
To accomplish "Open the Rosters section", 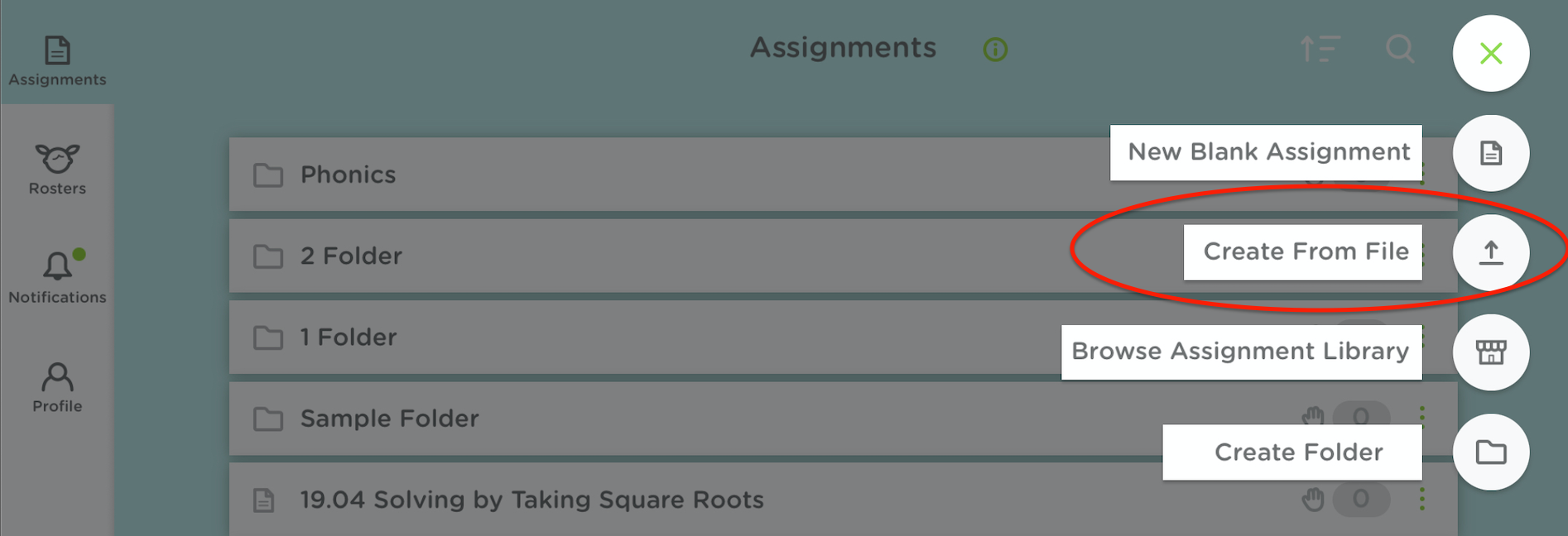I will coord(57,170).
